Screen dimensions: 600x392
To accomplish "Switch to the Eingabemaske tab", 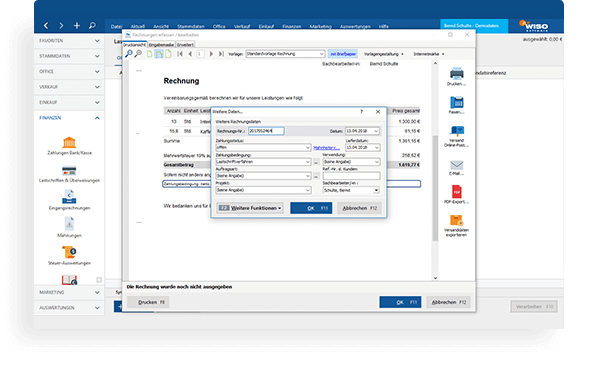I will coord(161,45).
